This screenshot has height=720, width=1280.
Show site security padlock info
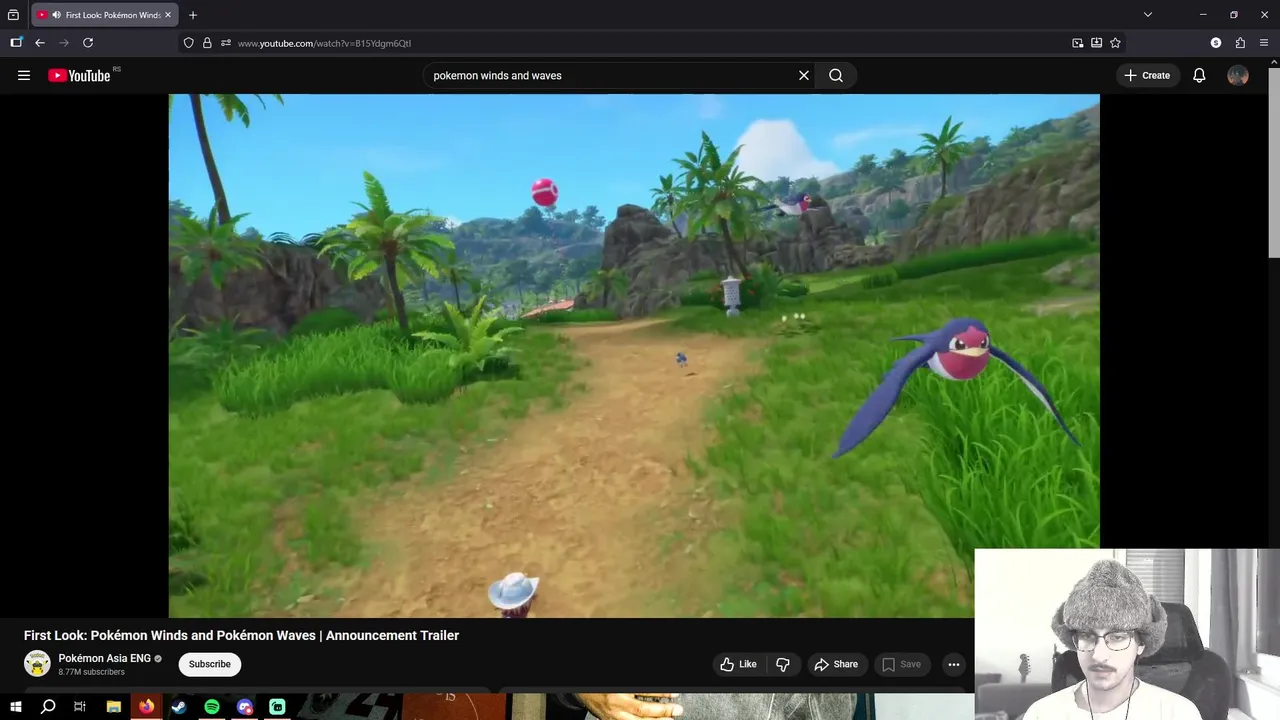point(207,43)
